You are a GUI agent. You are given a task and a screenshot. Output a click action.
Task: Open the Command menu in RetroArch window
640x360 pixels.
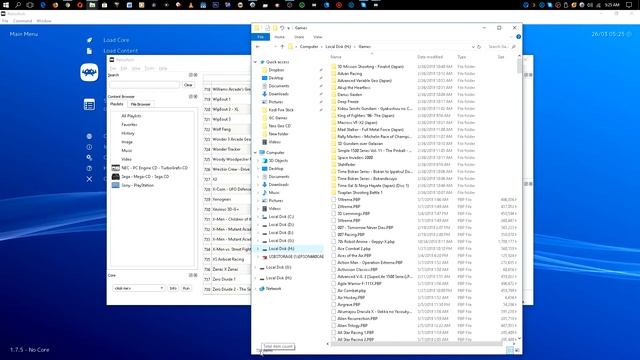(x=22, y=21)
